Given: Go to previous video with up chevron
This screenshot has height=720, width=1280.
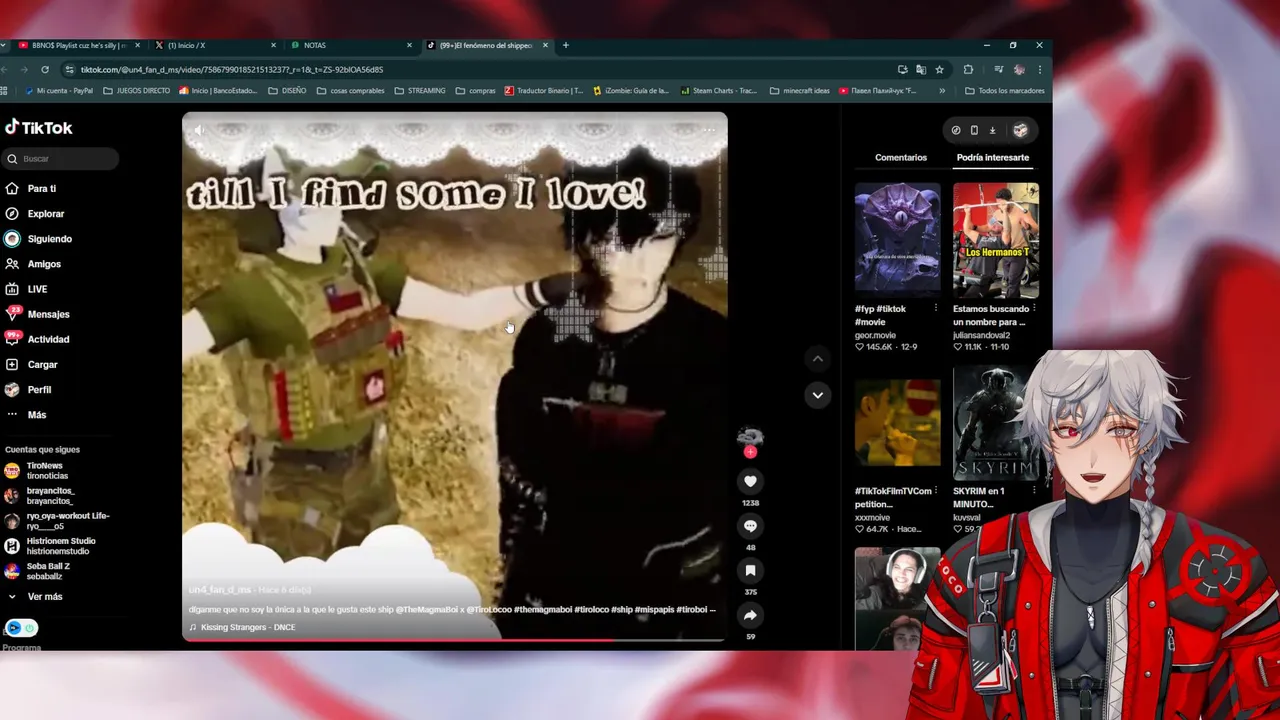Looking at the screenshot, I should point(817,359).
